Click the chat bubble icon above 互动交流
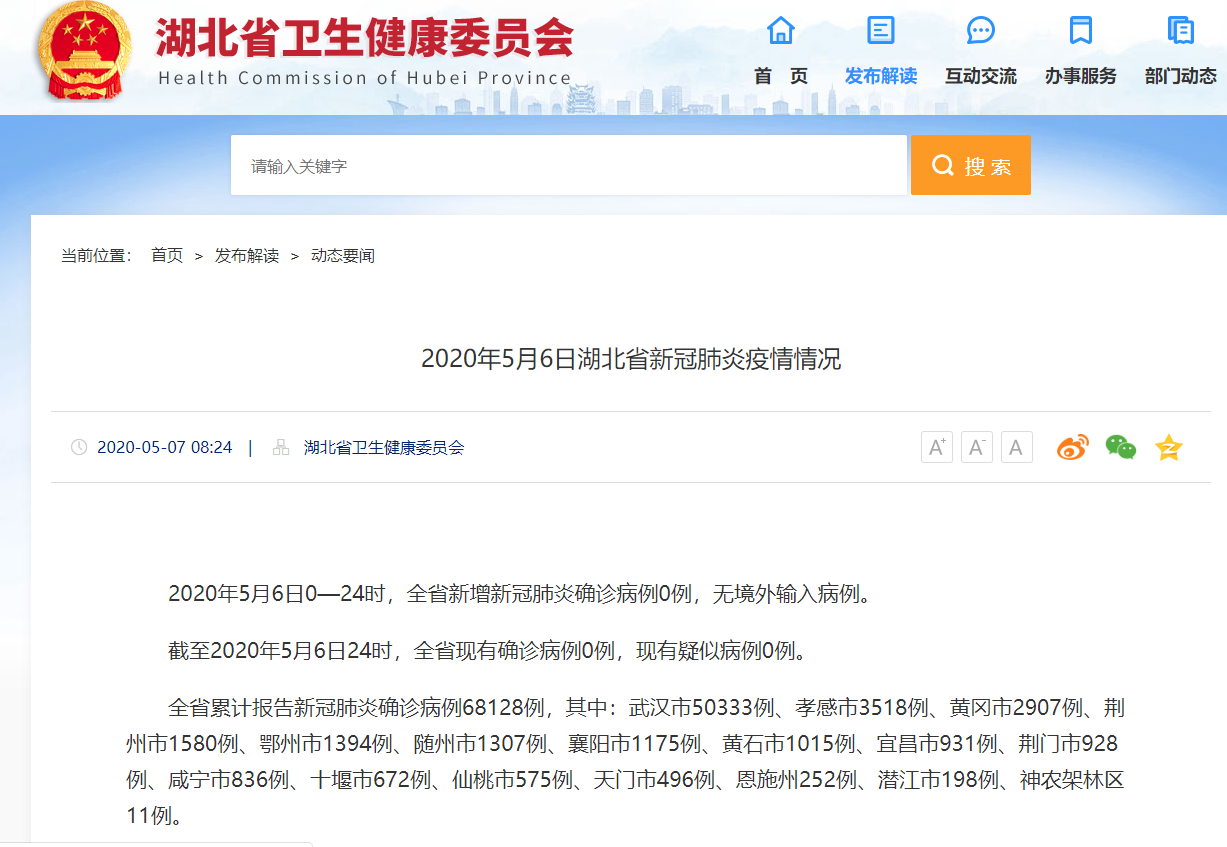Screen dimensions: 1227x847 pyautogui.click(x=980, y=31)
